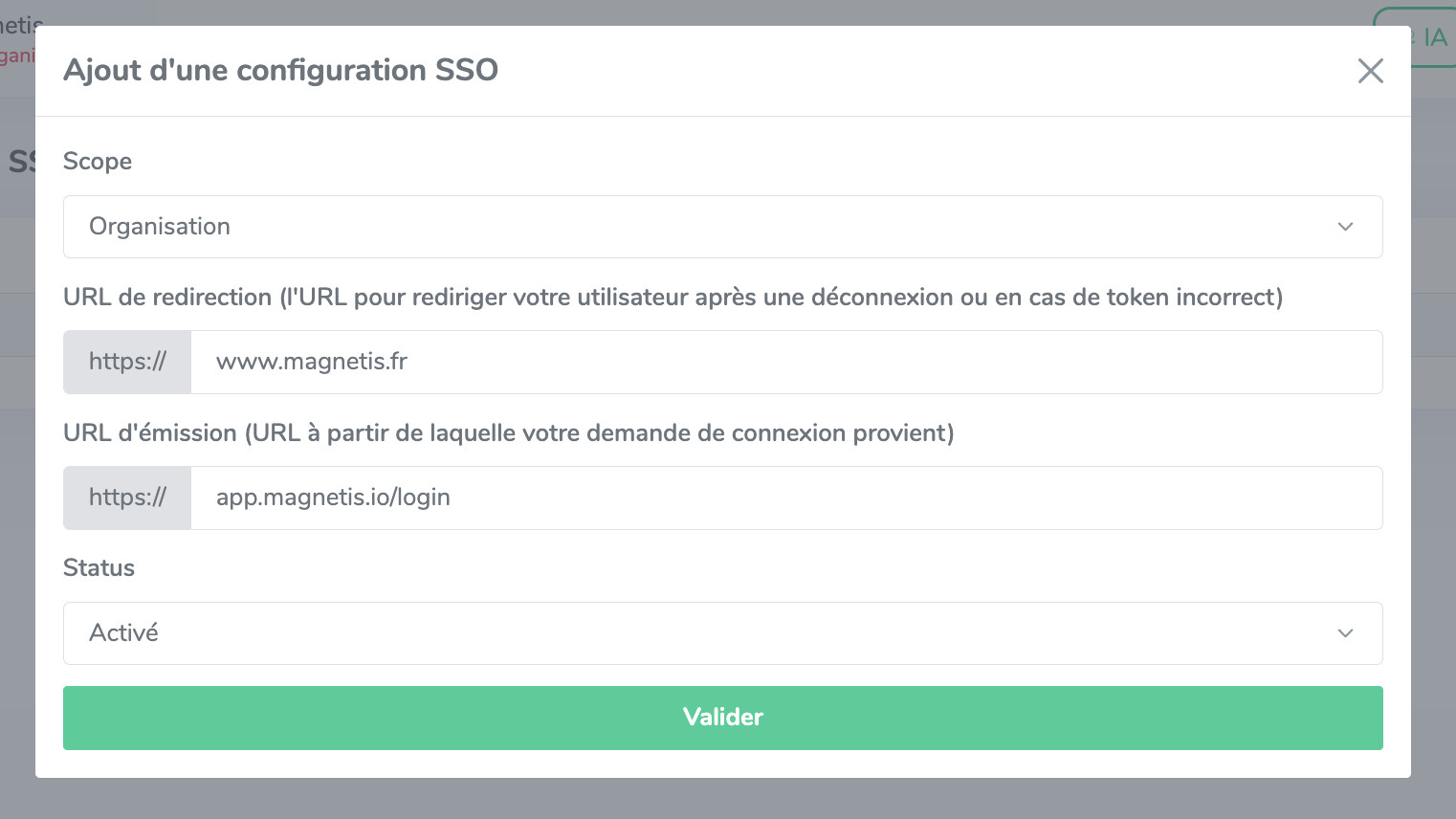This screenshot has width=1456, height=819.
Task: Click the https:// prefix of emission URL
Action: [x=127, y=498]
